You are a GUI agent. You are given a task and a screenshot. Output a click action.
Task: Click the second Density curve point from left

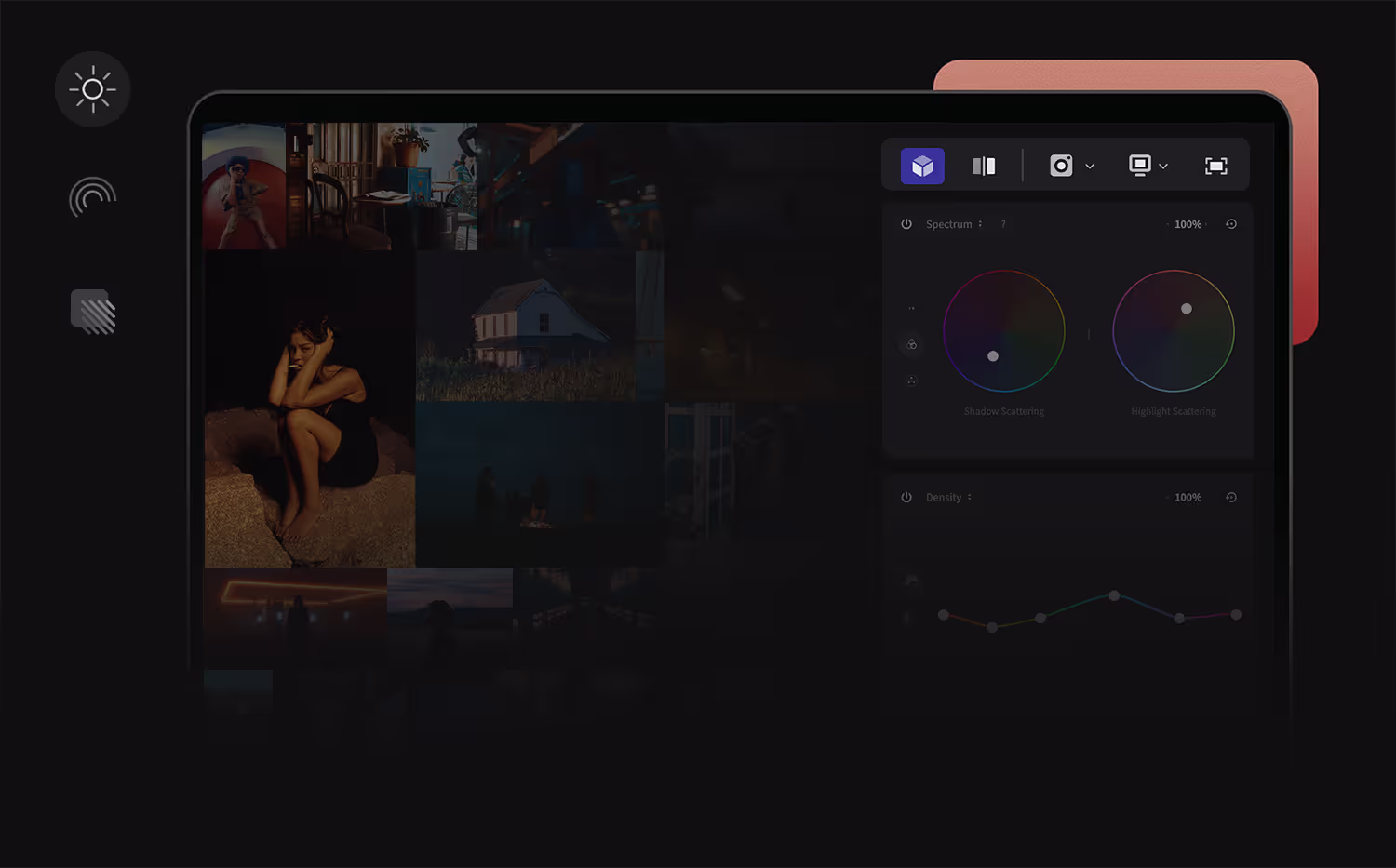point(992,628)
